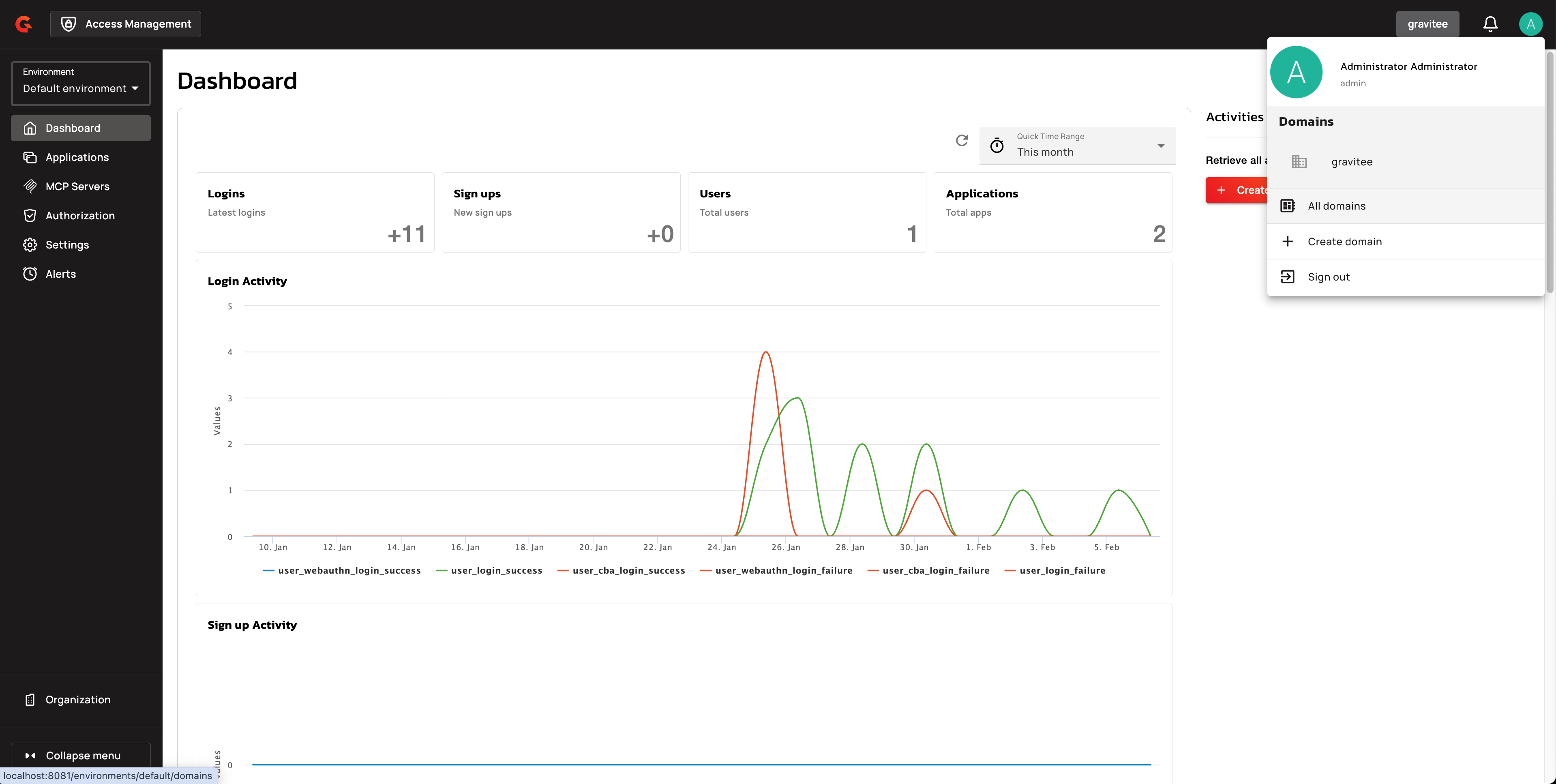Open Alerts in the sidebar

[60, 274]
